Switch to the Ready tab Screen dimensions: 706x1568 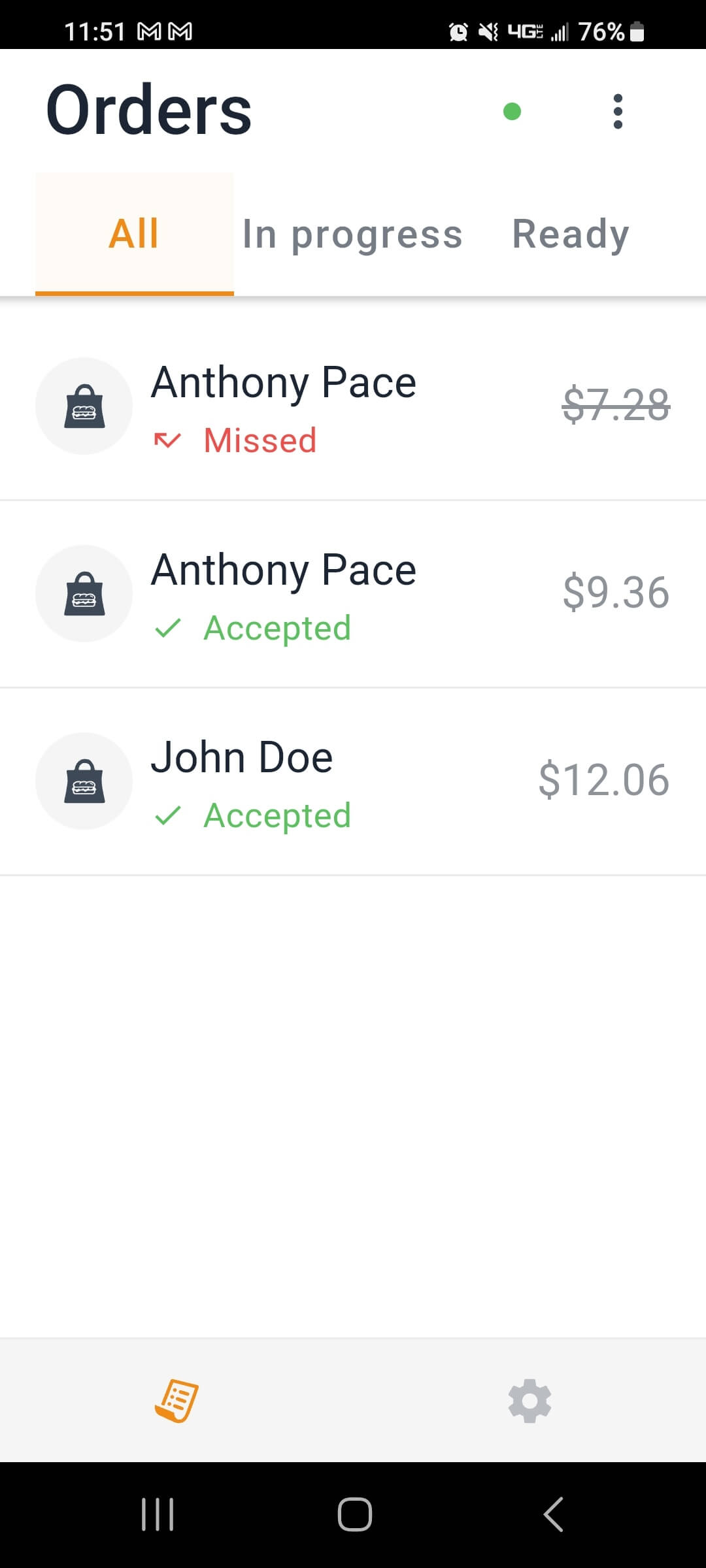click(x=571, y=234)
